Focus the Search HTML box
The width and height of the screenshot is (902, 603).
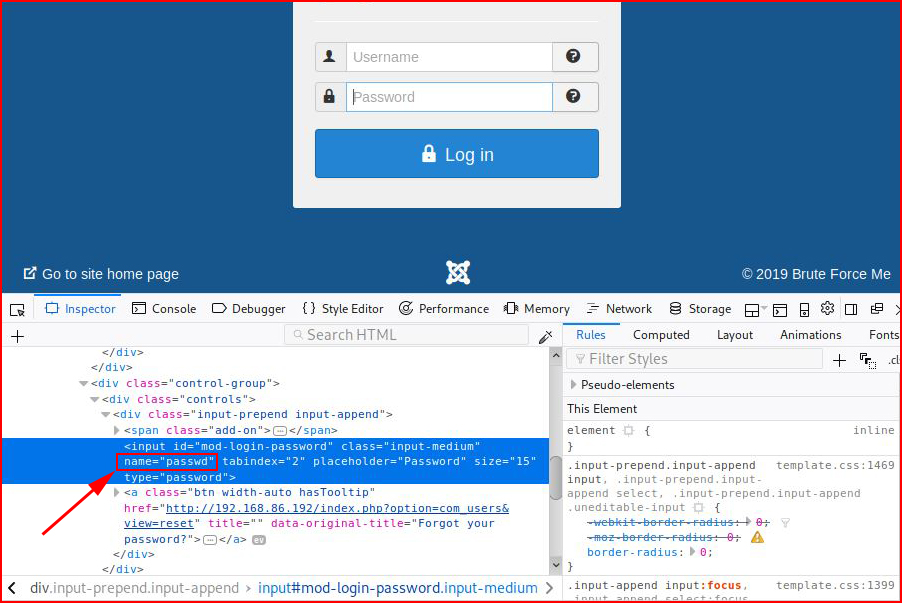click(406, 335)
